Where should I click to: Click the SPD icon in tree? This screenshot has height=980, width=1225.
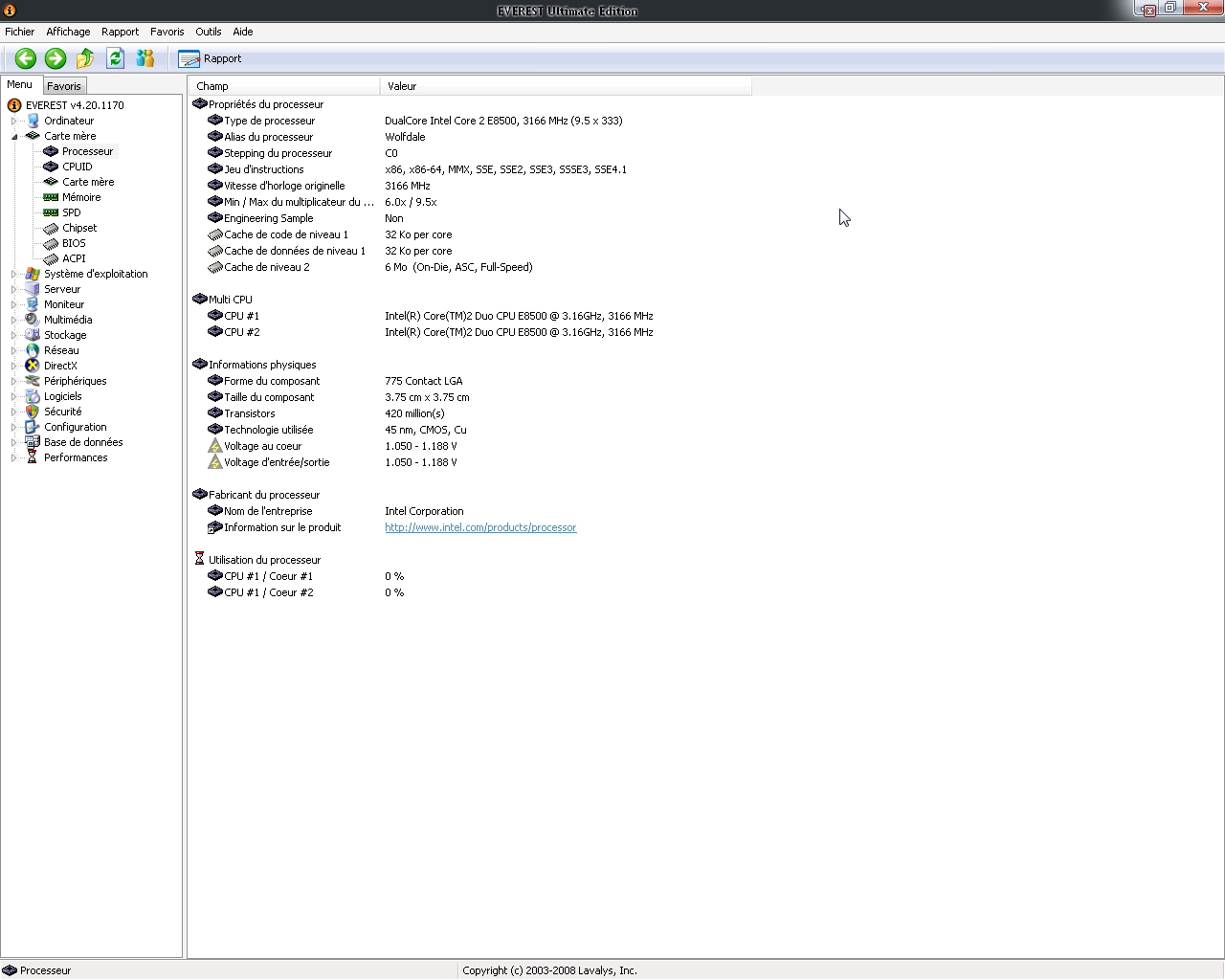click(x=51, y=212)
